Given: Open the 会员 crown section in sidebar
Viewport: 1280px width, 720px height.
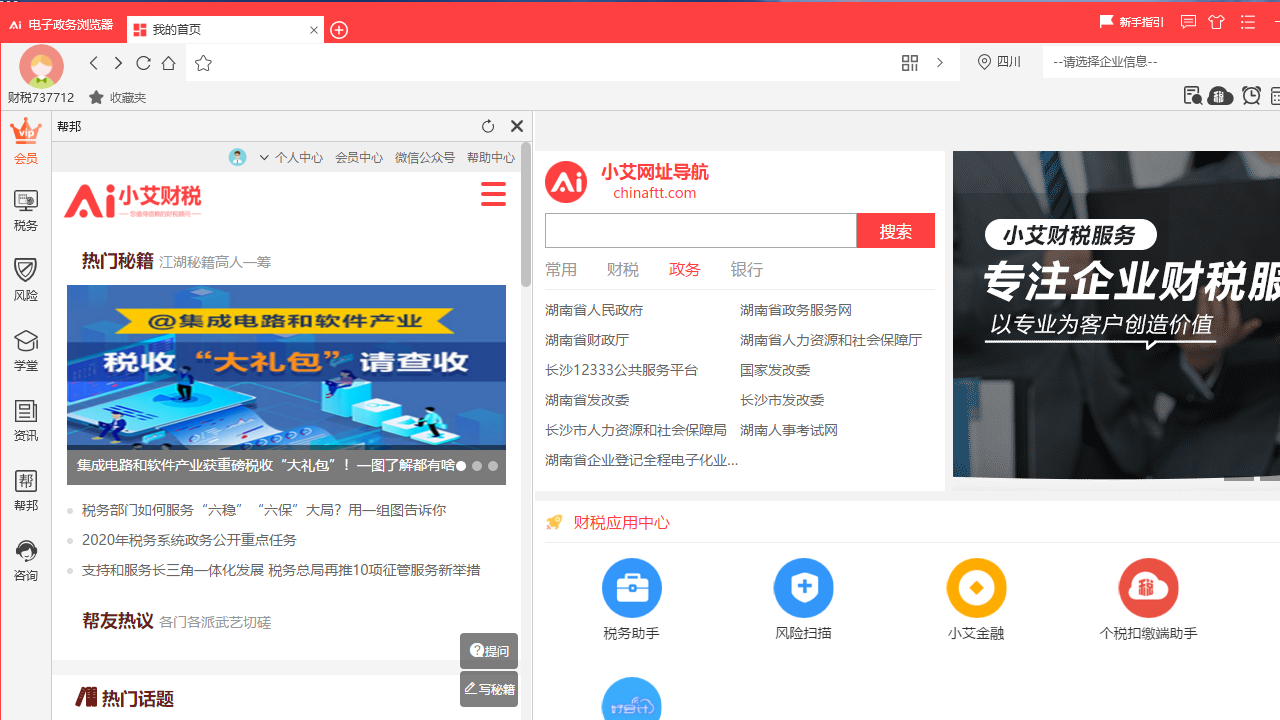Looking at the screenshot, I should tap(25, 140).
